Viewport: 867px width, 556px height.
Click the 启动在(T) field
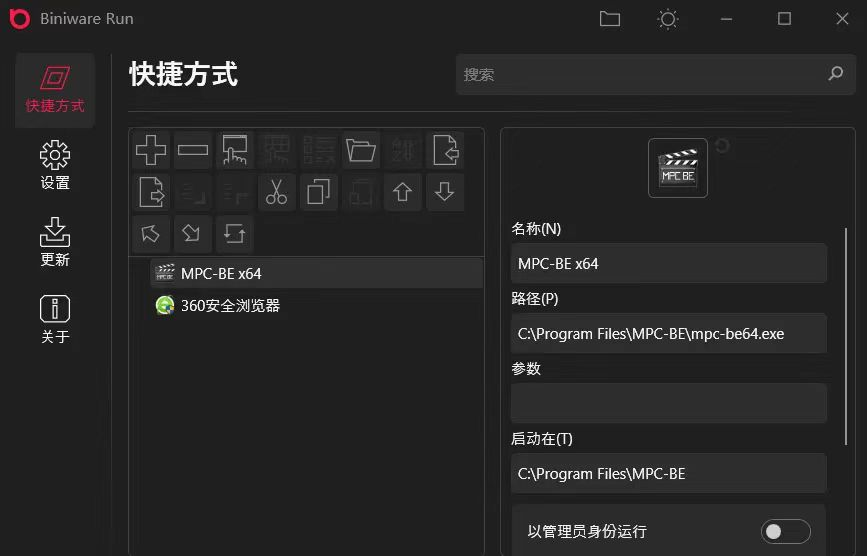(669, 474)
